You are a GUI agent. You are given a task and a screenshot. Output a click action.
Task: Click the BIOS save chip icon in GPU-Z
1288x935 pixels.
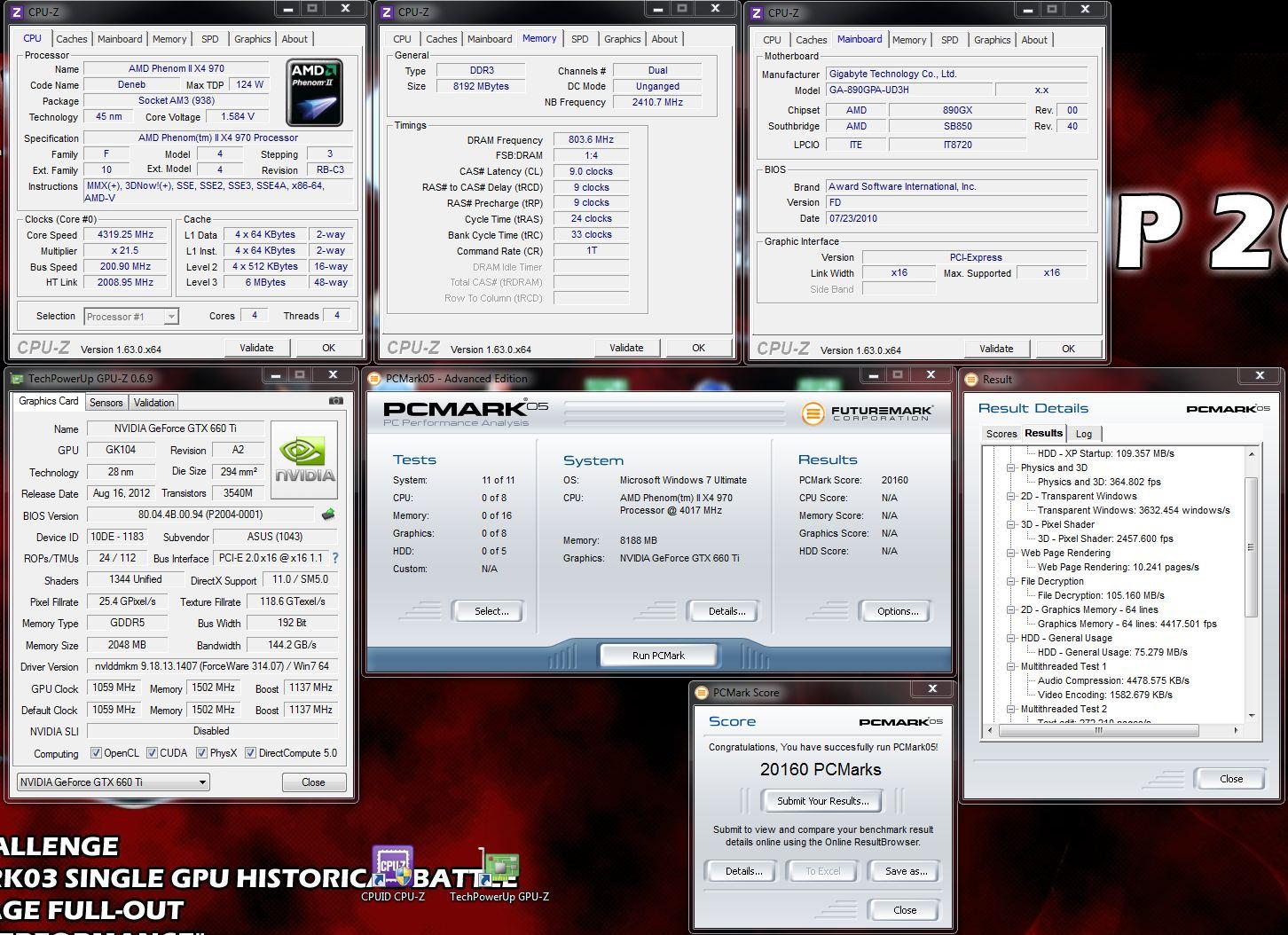(x=327, y=515)
